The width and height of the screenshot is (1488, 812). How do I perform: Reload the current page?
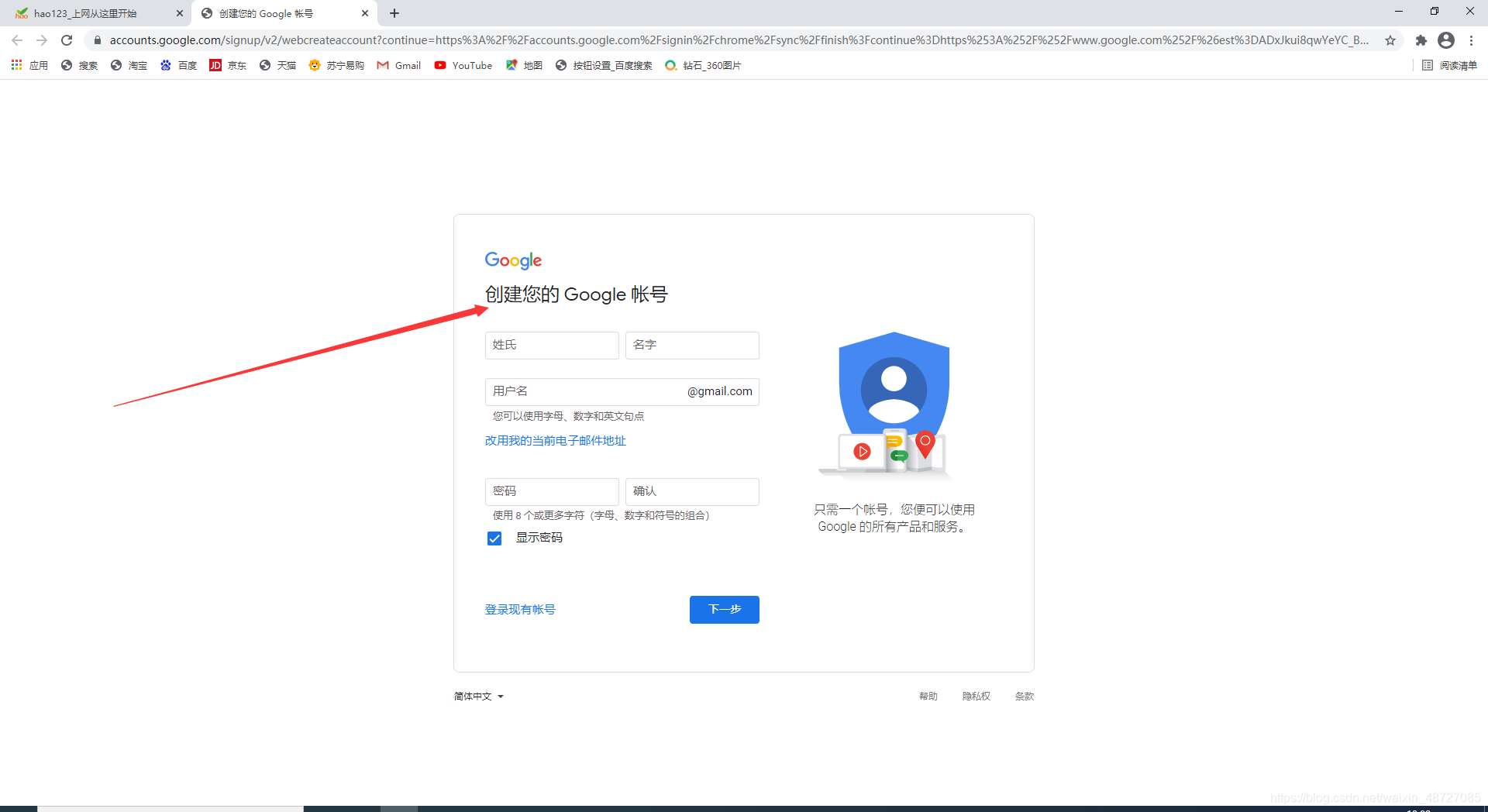pyautogui.click(x=67, y=40)
